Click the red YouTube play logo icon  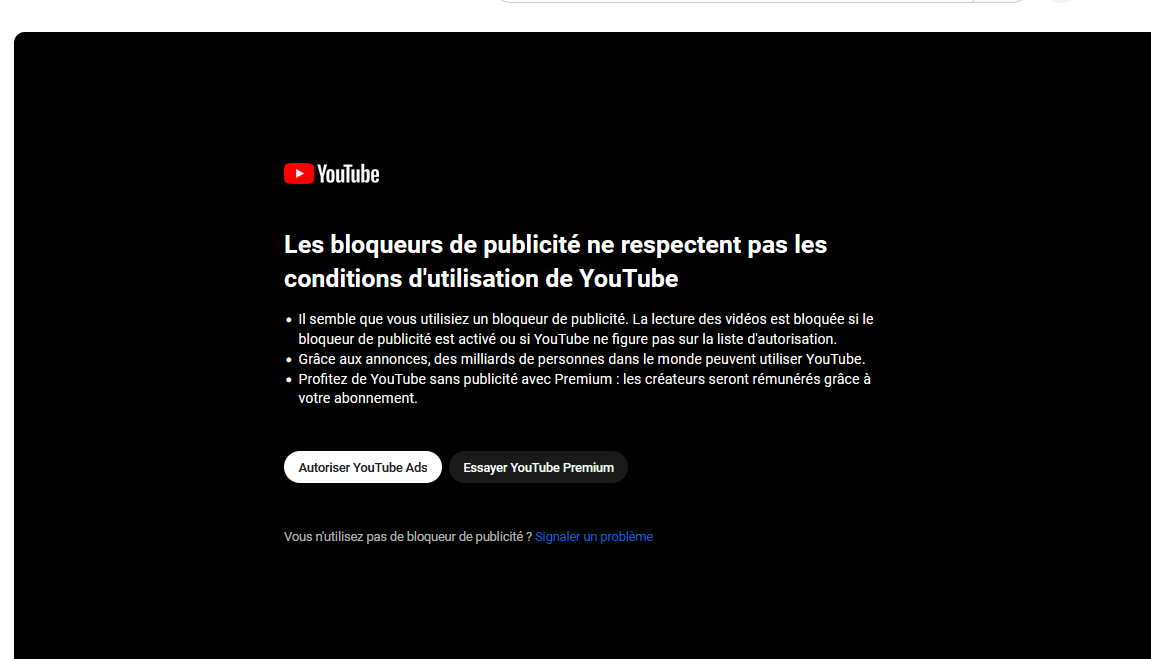point(298,174)
